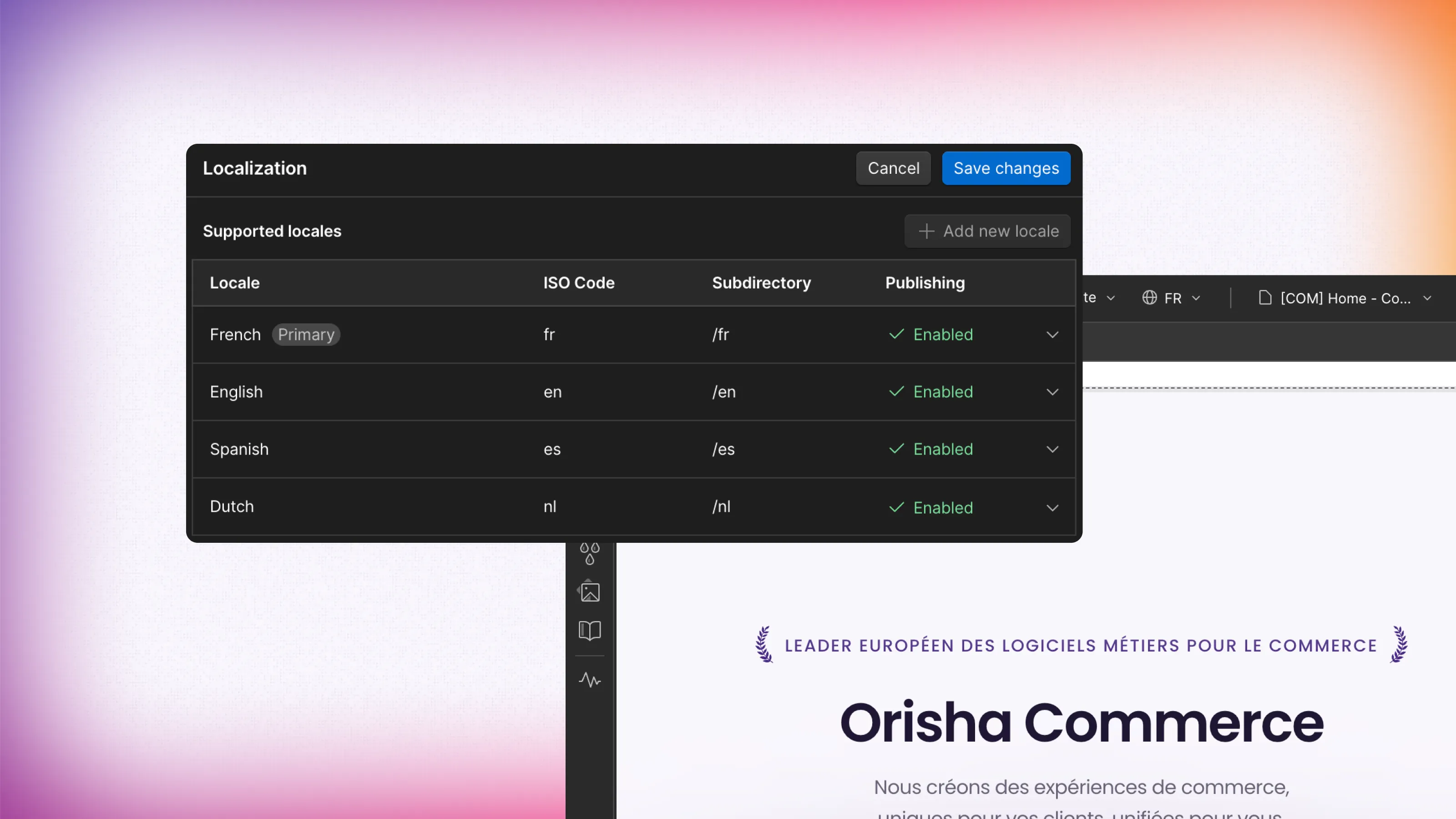Click ISO code 'nl' cell
This screenshot has width=1456, height=819.
click(549, 506)
